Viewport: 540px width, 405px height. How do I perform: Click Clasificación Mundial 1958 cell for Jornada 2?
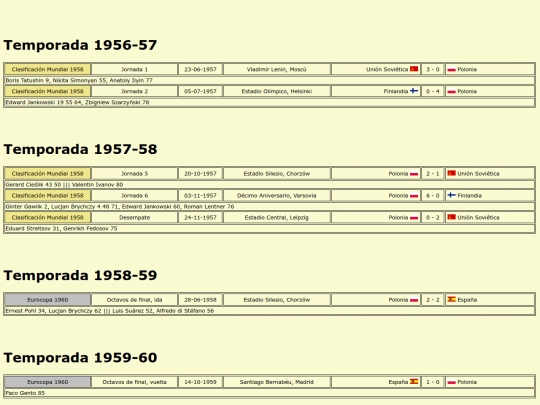pos(48,91)
